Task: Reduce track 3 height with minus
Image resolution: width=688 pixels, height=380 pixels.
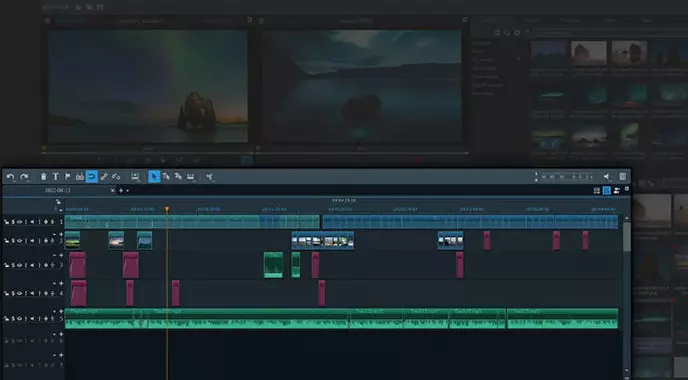Action: [55, 255]
